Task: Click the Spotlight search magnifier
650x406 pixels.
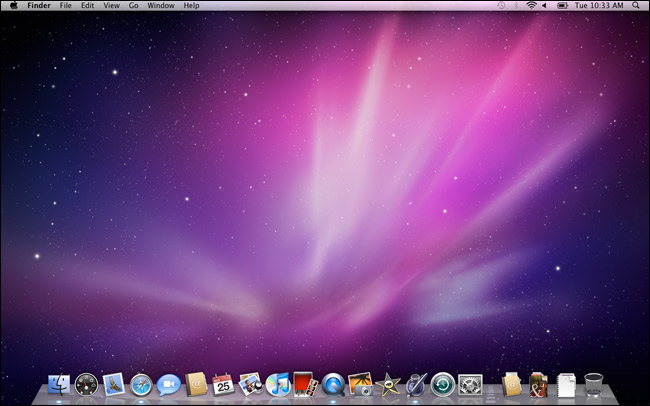Action: pyautogui.click(x=636, y=6)
